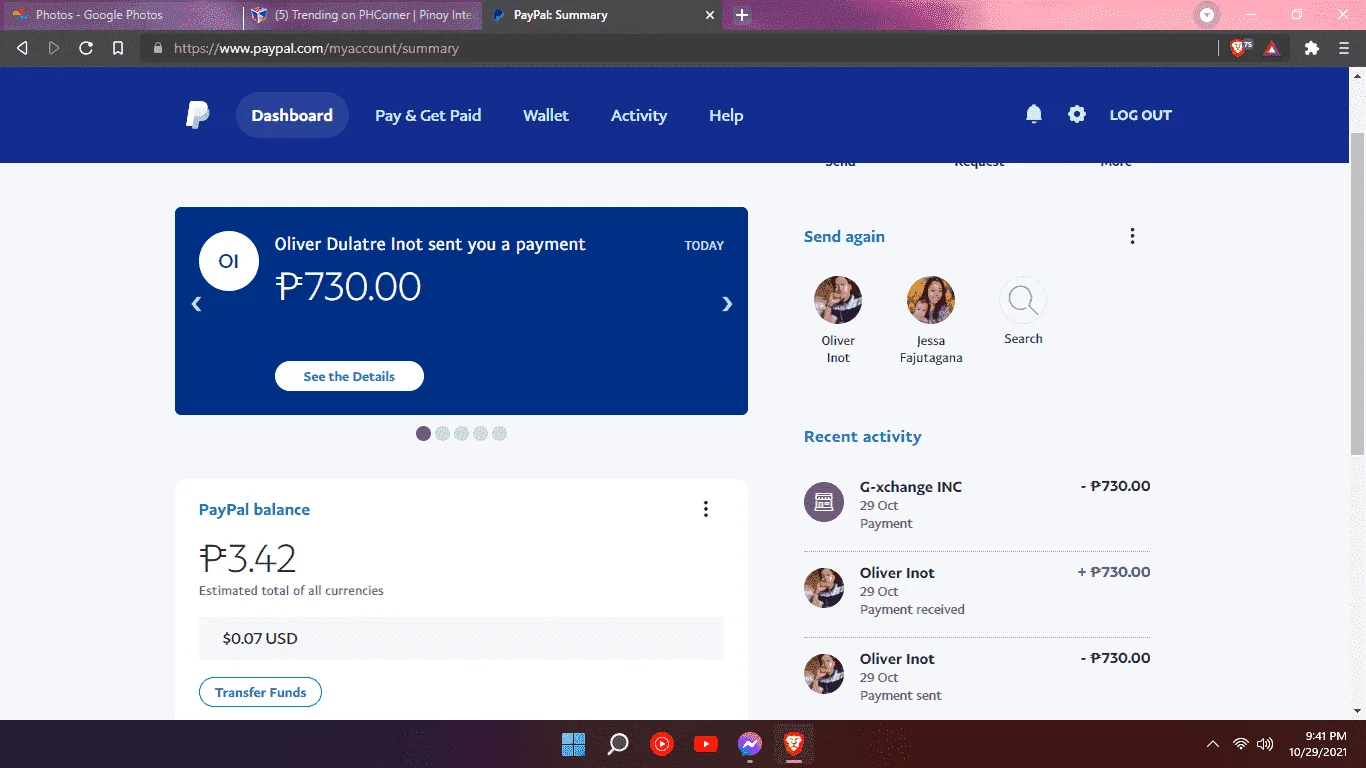
Task: Click "Estimated total of all currencies" text
Action: point(291,590)
